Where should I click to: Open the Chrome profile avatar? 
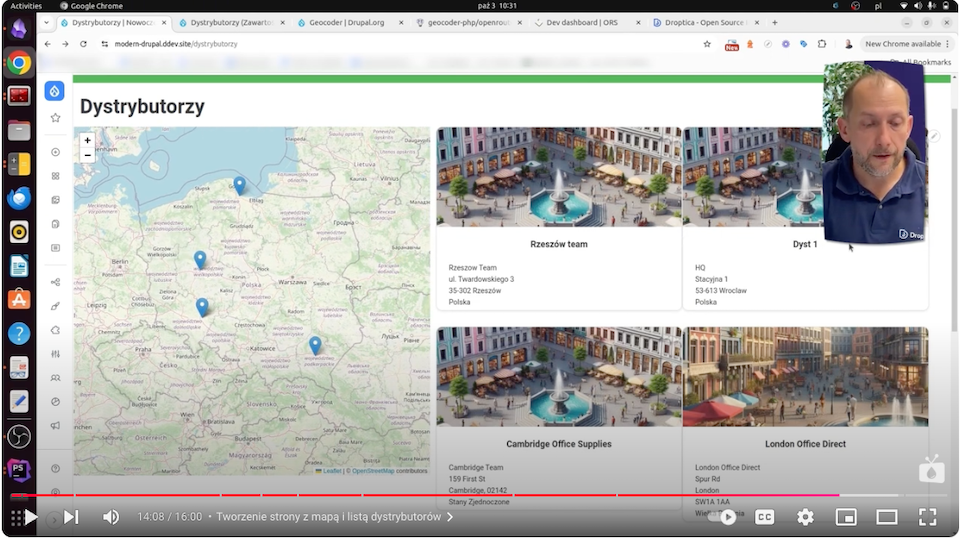tap(848, 44)
